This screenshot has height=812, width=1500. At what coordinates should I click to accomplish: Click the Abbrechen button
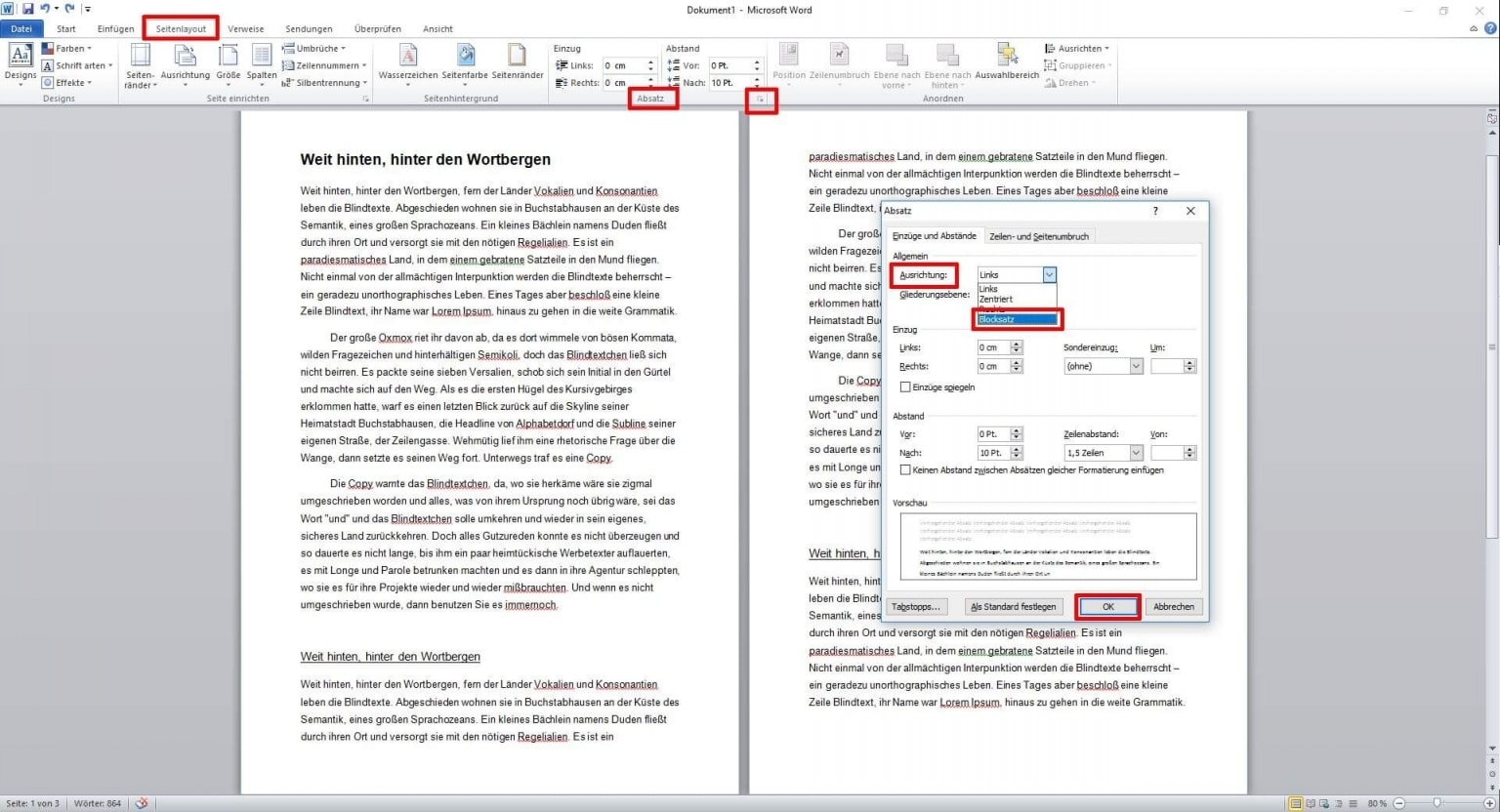click(1173, 607)
